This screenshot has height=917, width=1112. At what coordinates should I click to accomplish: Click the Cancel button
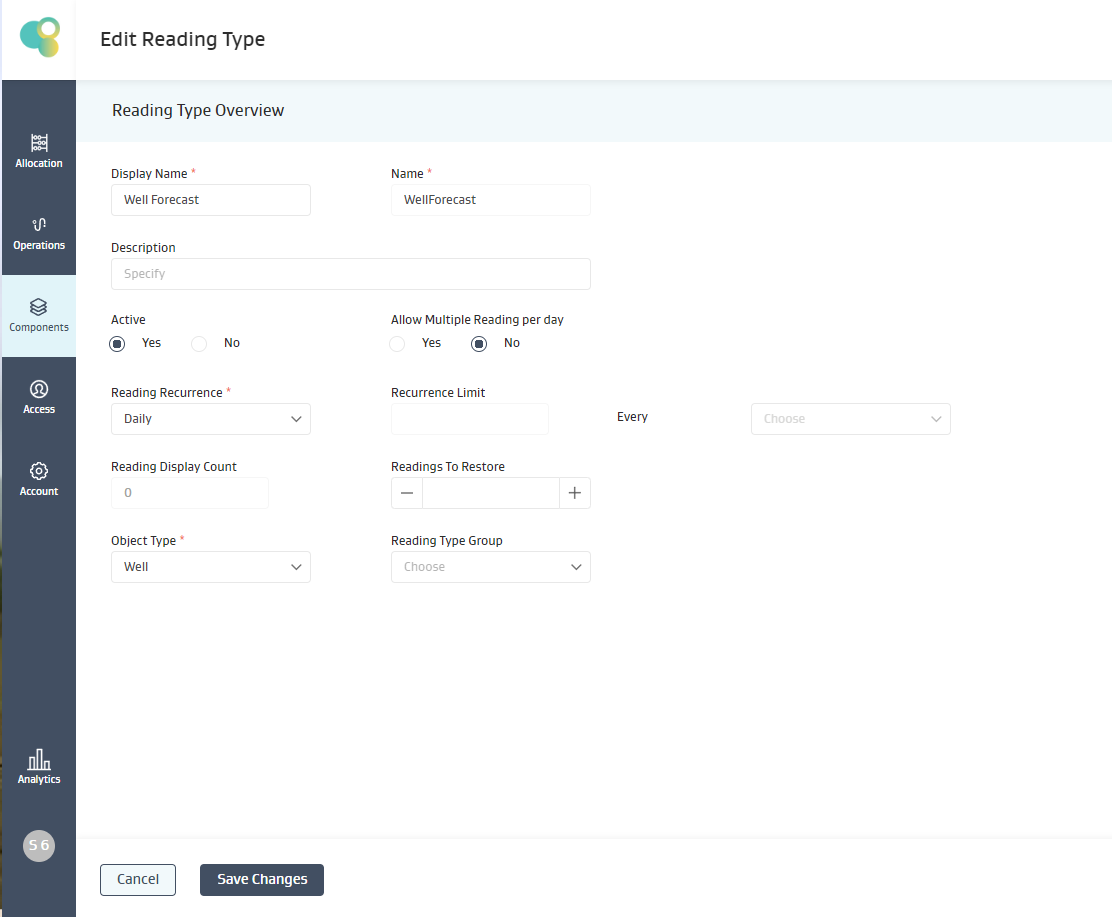138,880
